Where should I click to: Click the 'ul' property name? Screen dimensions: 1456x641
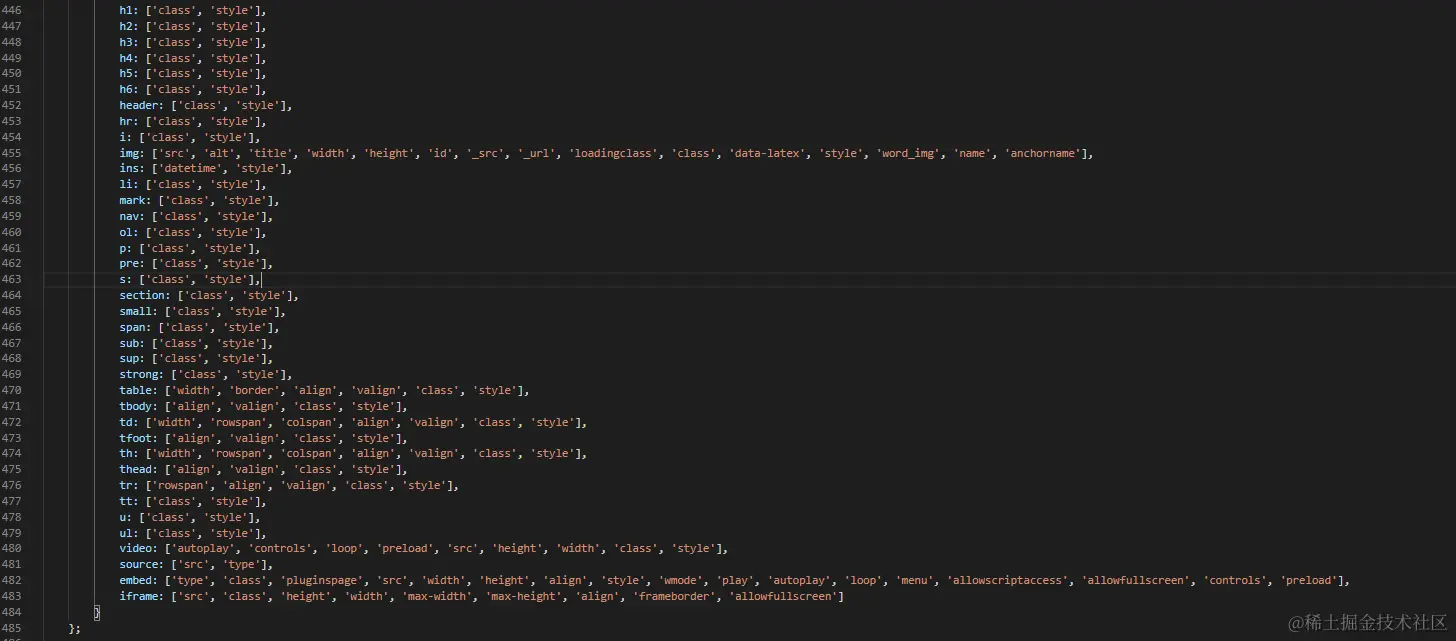(126, 533)
